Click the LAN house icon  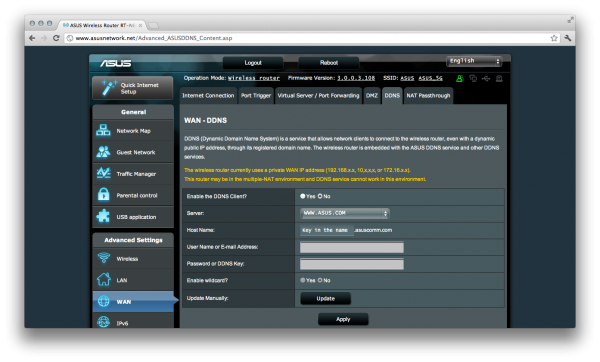(103, 279)
